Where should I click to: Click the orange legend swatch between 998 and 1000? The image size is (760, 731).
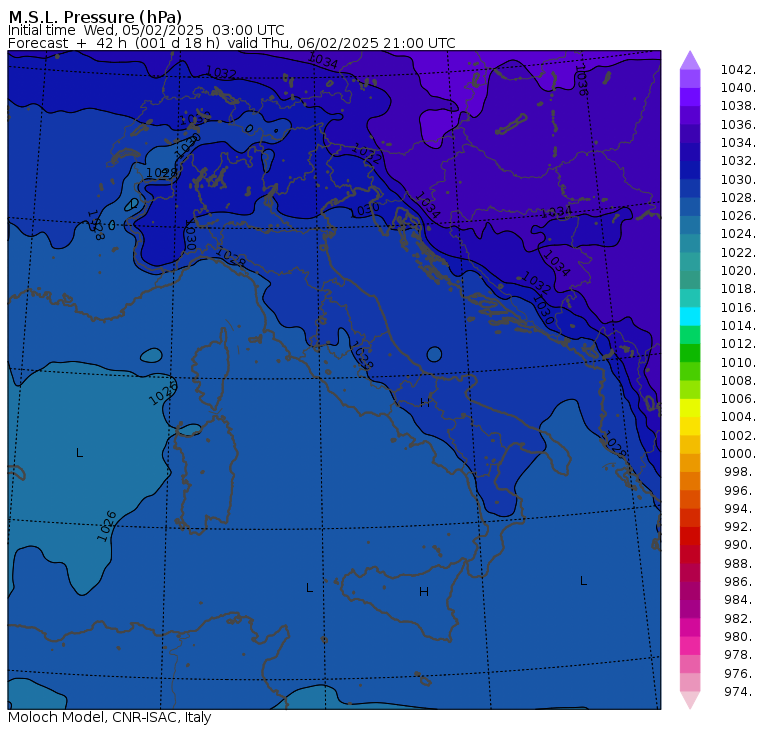[690, 462]
